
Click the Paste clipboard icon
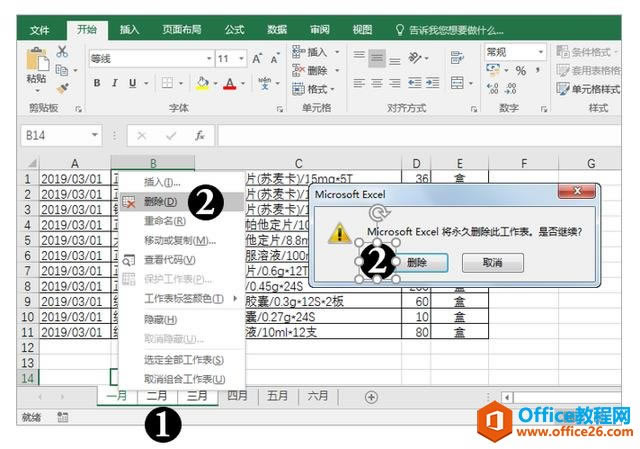[x=37, y=59]
